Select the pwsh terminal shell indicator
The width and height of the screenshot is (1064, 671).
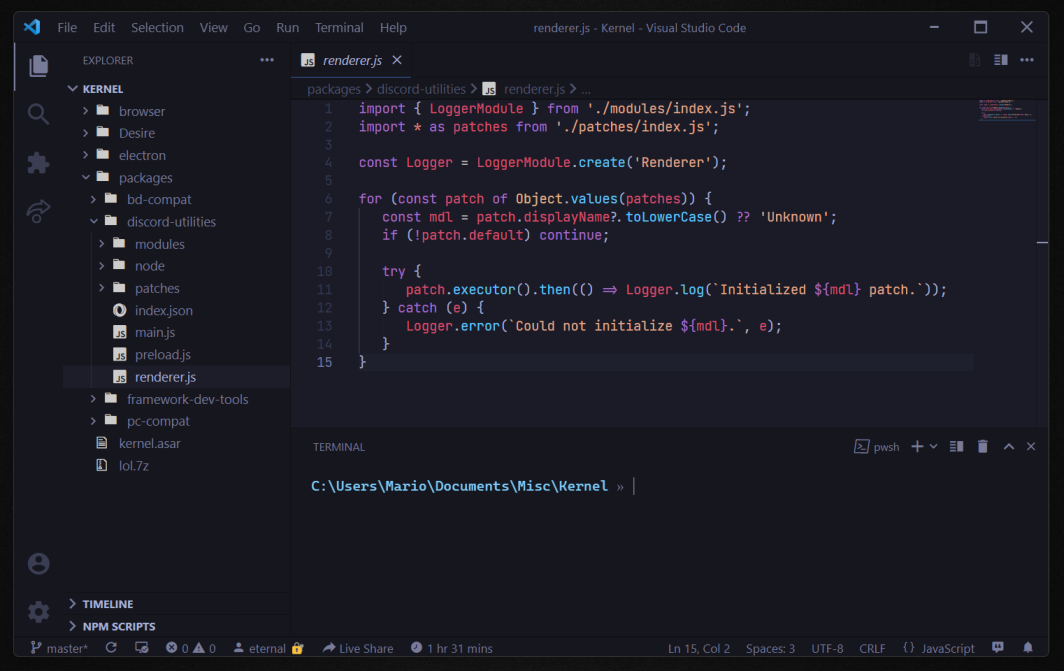[x=877, y=446]
